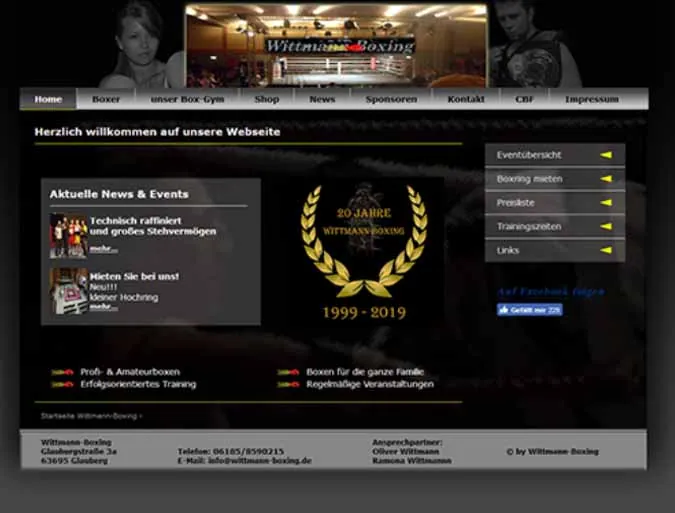
Task: Click glove icon beside Regelmäßige Veranstaltungen
Action: [288, 384]
